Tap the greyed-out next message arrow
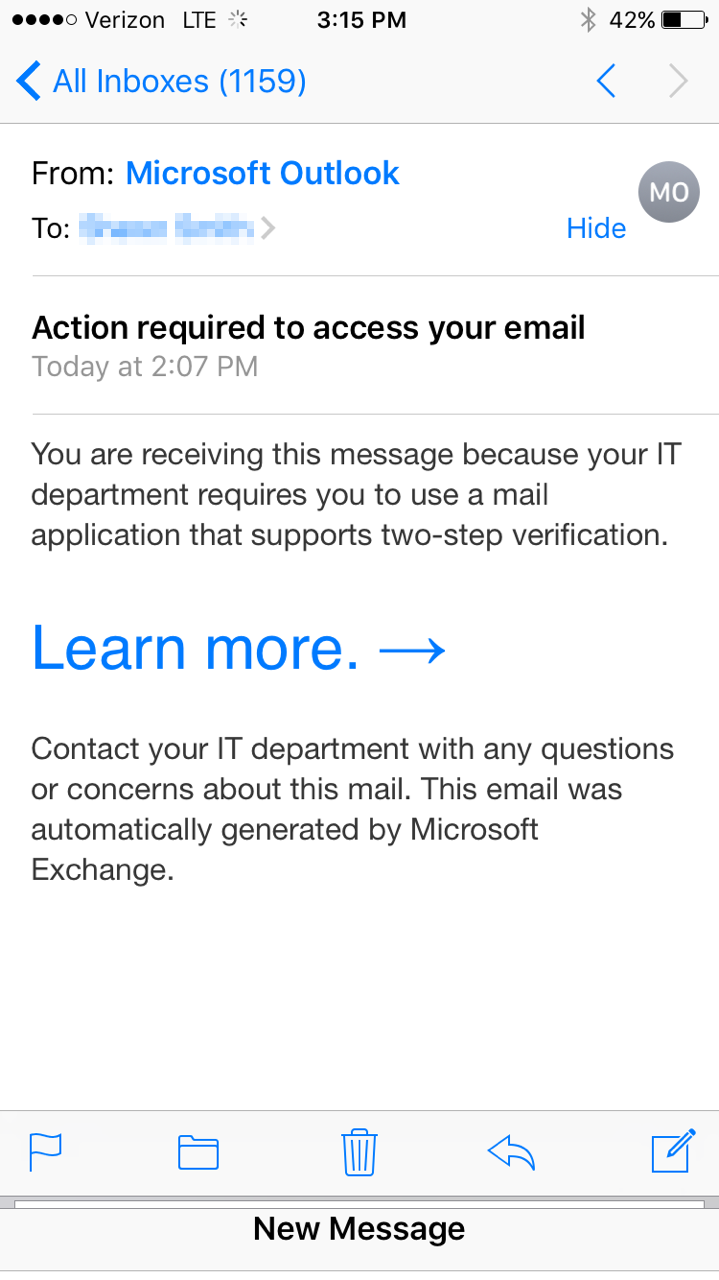 tap(678, 81)
